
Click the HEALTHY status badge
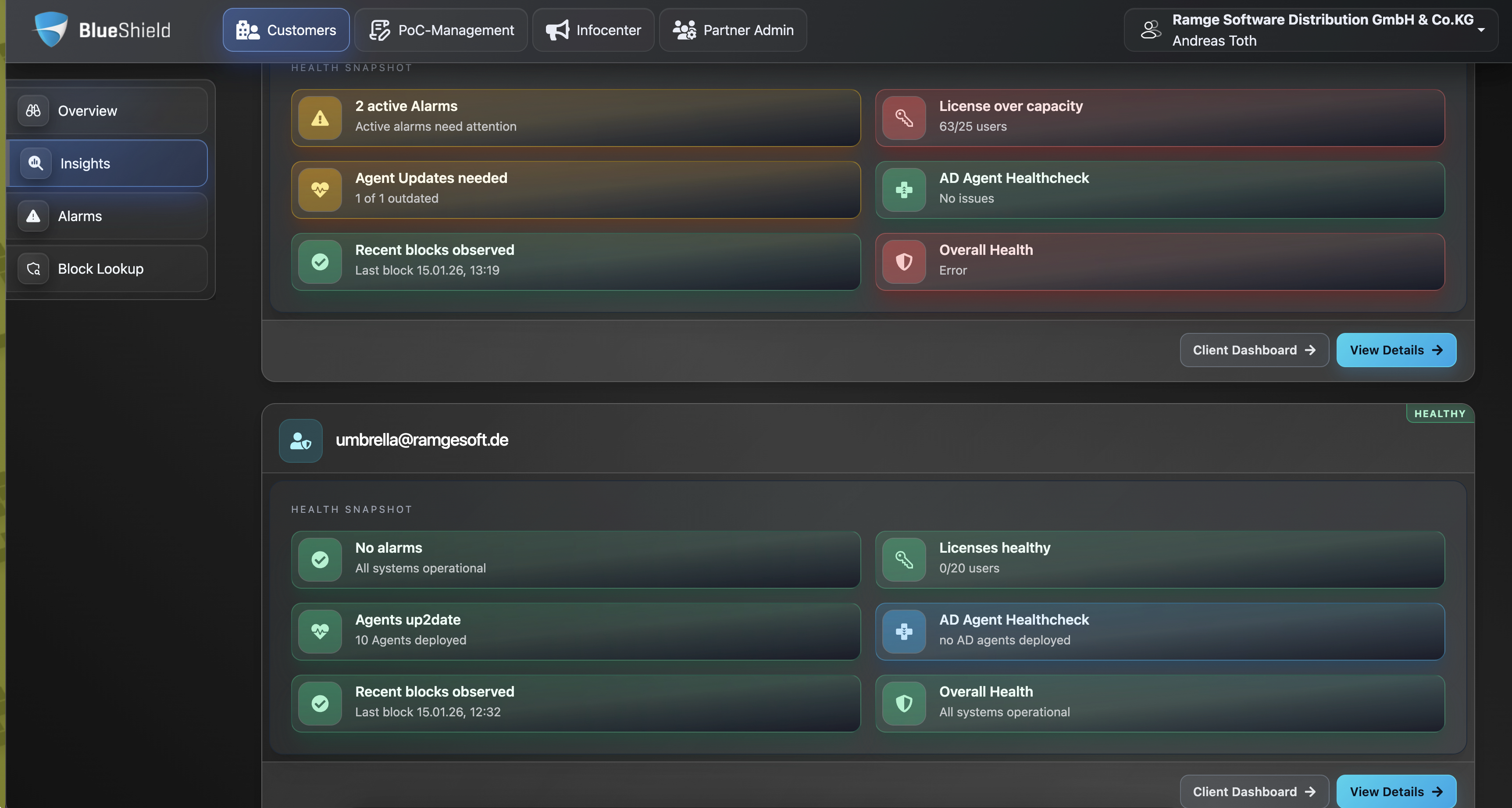[1439, 413]
